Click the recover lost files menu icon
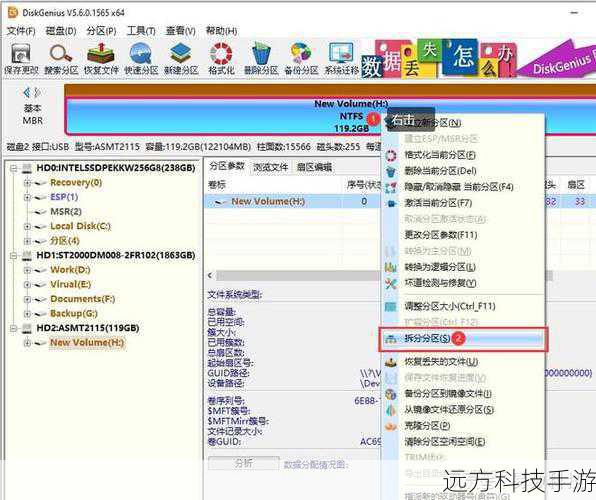 [391, 362]
